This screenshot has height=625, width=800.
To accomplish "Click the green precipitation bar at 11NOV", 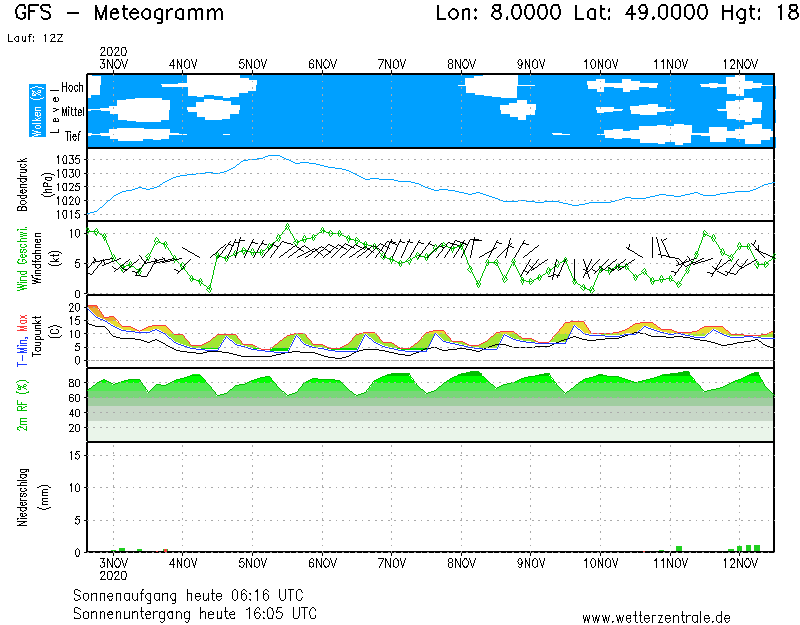I will click(679, 549).
